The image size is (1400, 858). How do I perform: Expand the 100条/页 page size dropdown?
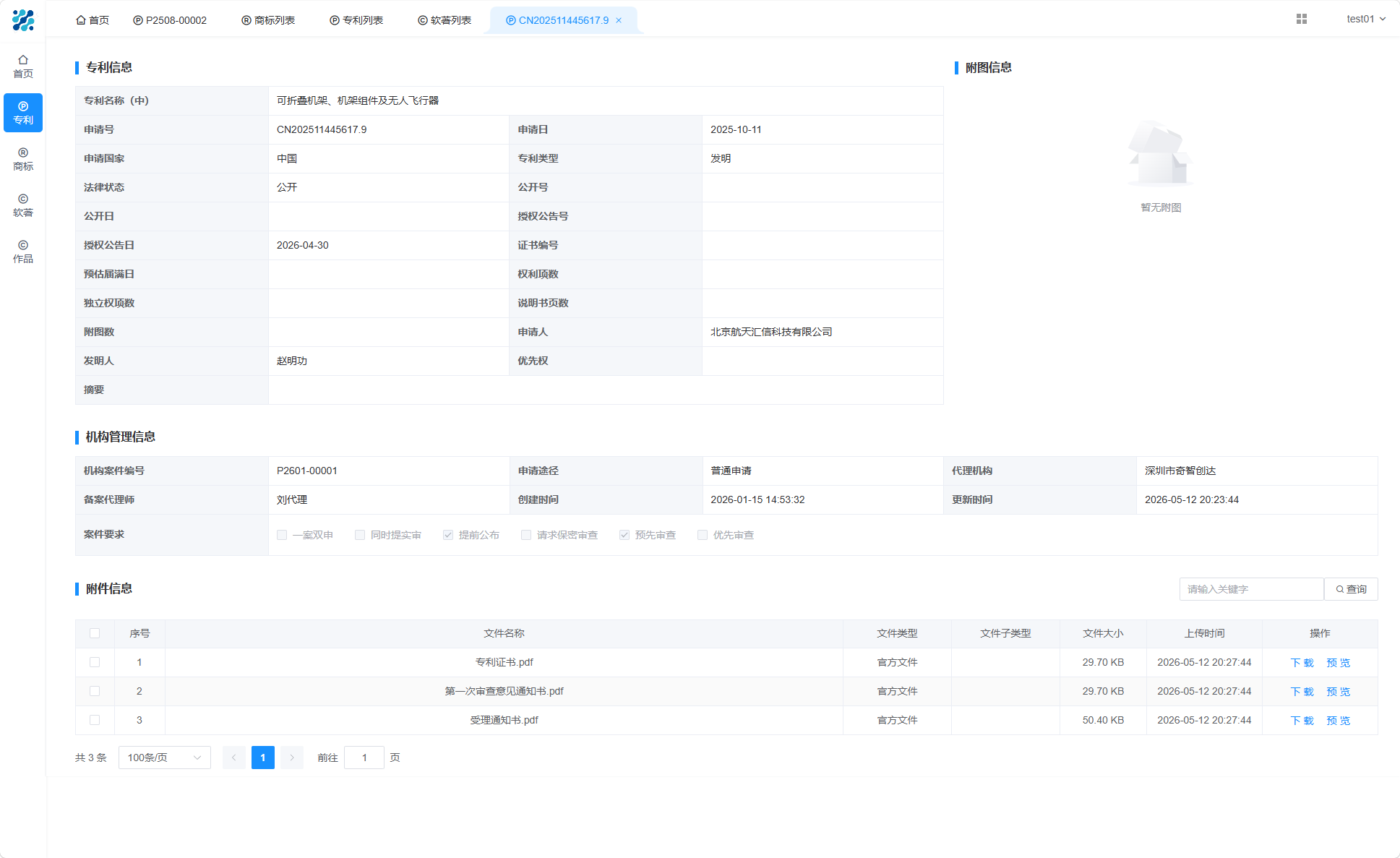165,758
